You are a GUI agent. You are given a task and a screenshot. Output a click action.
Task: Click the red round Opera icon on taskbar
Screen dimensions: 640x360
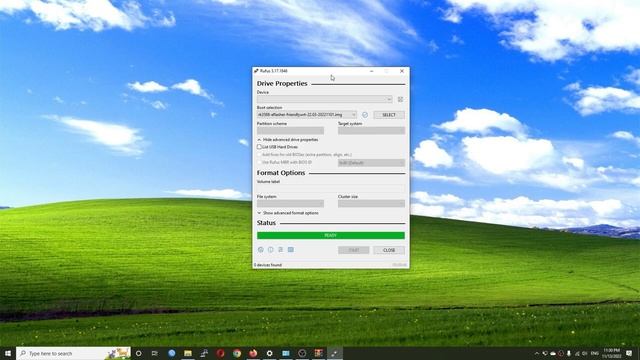click(x=220, y=353)
